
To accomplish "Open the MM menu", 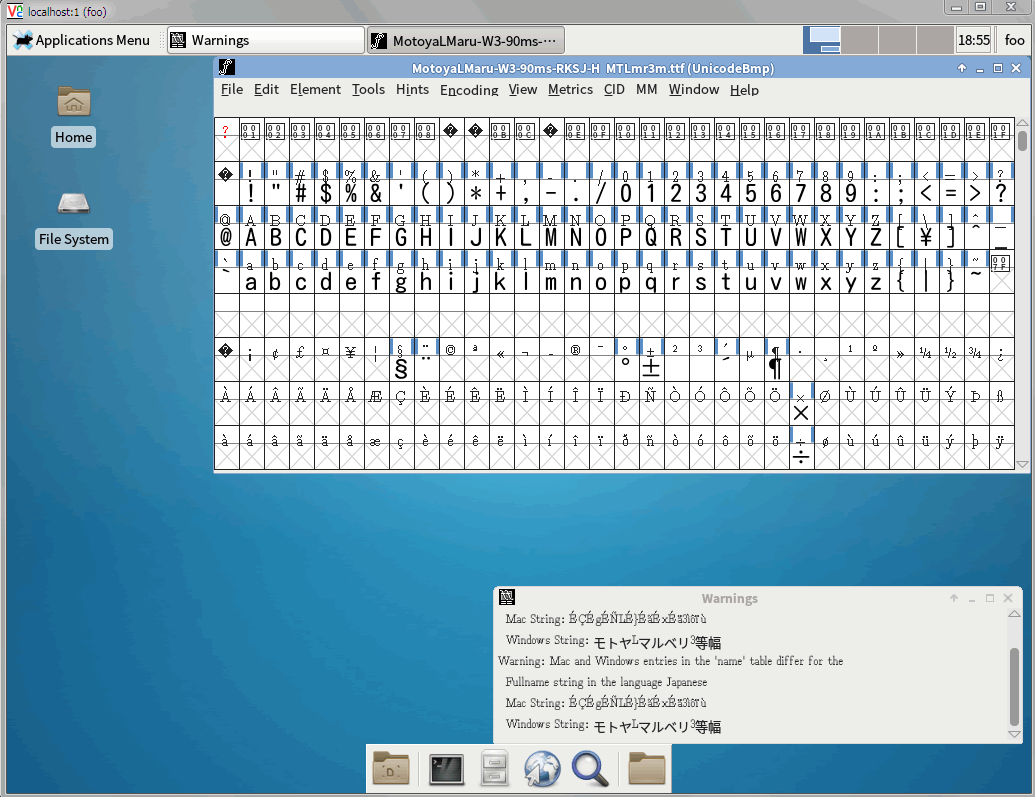I will [x=647, y=89].
